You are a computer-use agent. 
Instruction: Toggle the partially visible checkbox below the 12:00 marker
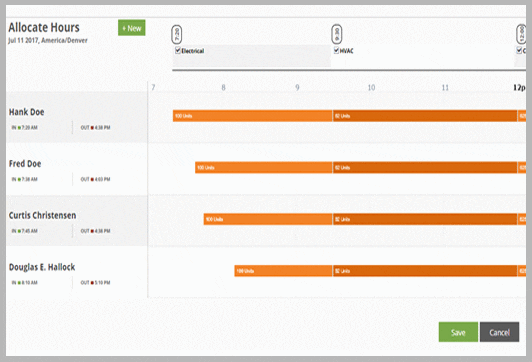click(x=519, y=51)
